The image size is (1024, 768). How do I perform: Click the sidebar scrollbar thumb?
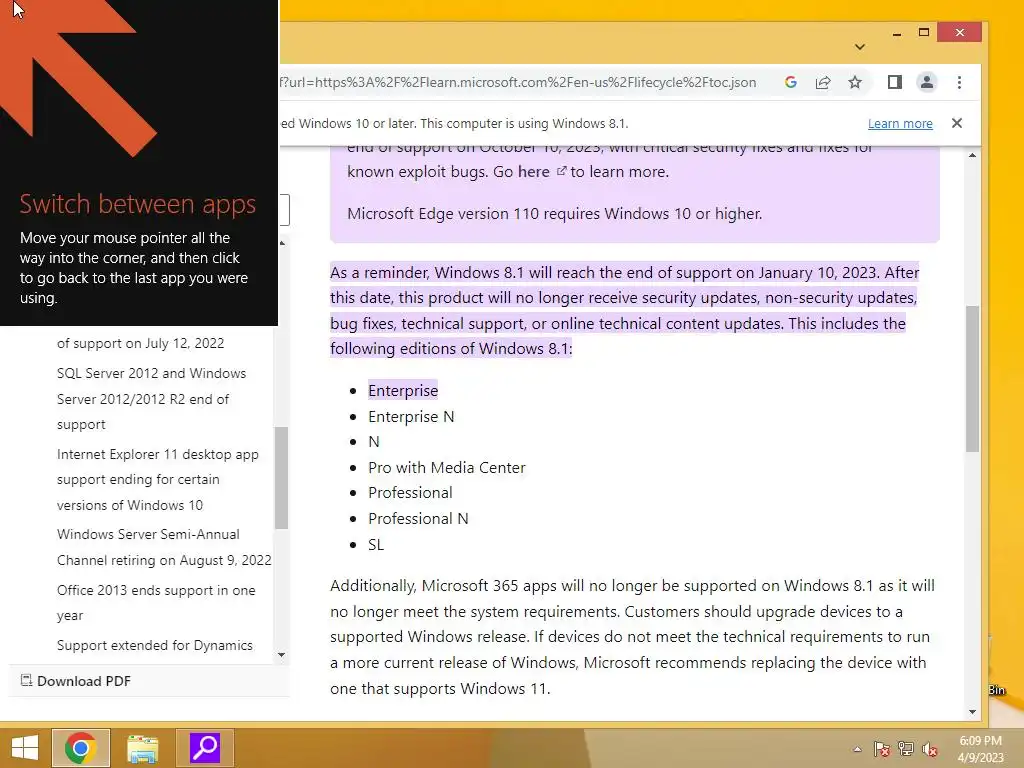281,477
